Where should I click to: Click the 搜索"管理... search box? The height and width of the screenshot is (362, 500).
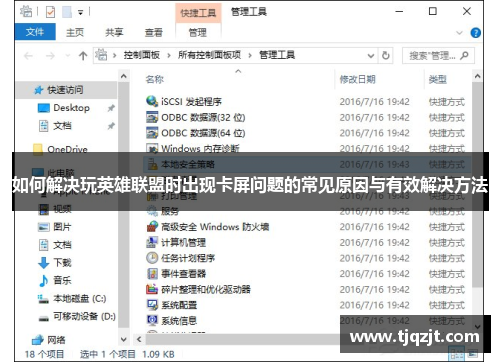pyautogui.click(x=438, y=55)
